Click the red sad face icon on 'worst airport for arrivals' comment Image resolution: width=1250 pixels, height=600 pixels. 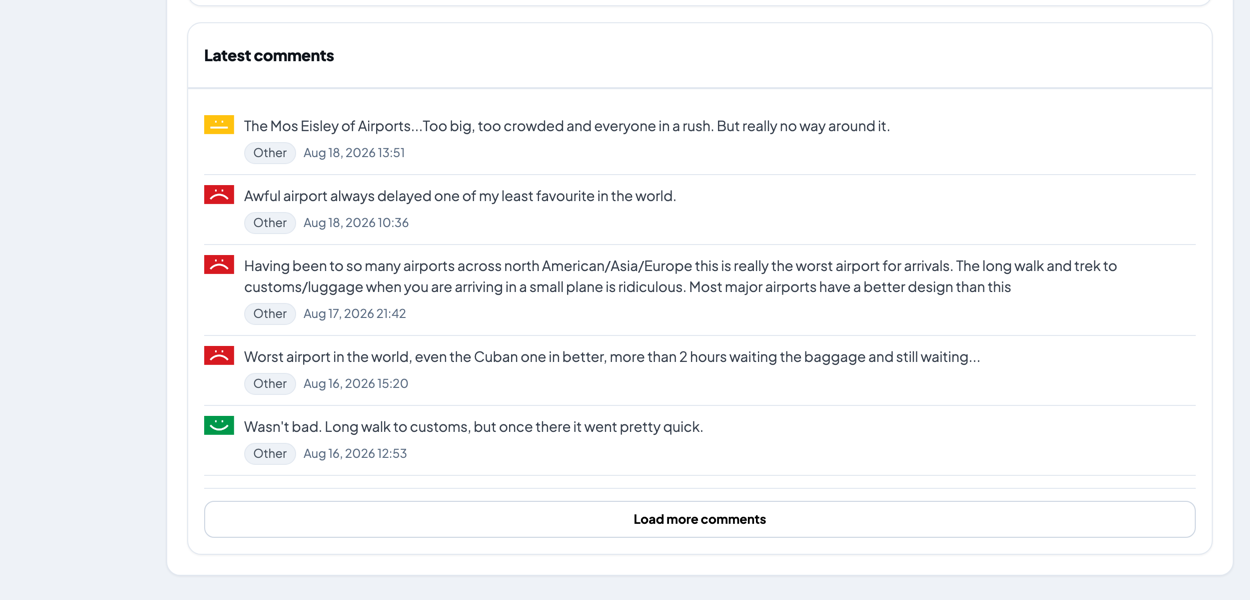coord(219,265)
